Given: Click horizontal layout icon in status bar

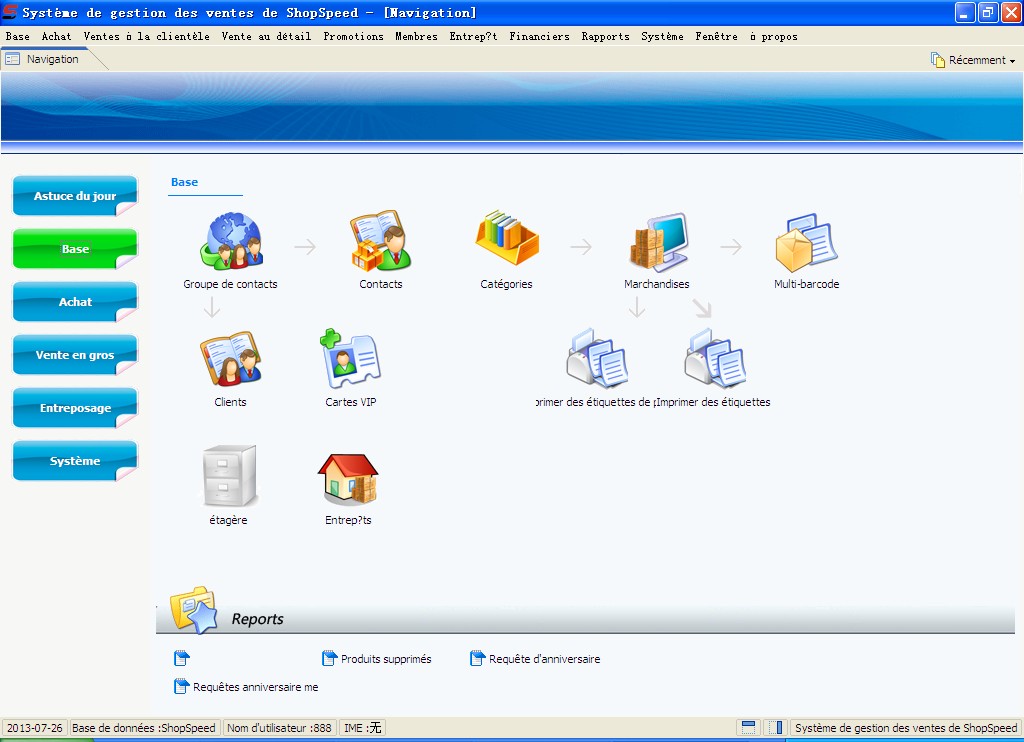Looking at the screenshot, I should click(x=748, y=727).
